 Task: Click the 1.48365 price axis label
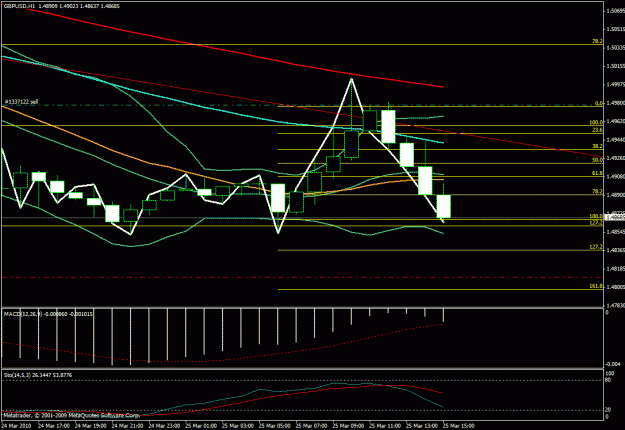point(615,250)
